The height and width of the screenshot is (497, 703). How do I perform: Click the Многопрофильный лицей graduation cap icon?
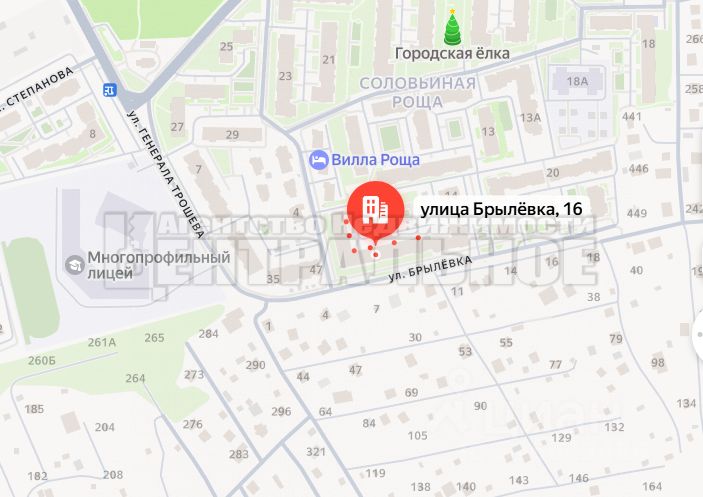coord(75,265)
